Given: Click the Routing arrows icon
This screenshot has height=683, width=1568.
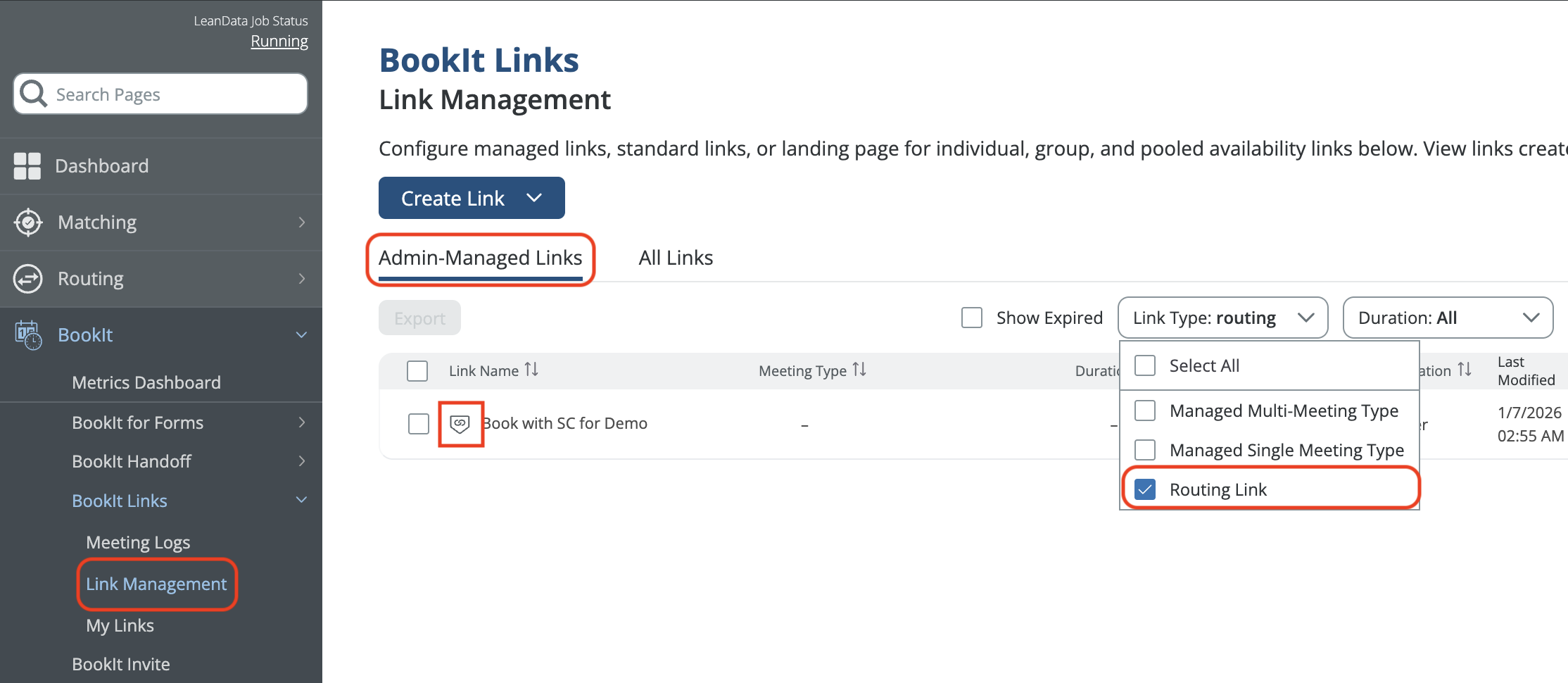Looking at the screenshot, I should (x=28, y=279).
